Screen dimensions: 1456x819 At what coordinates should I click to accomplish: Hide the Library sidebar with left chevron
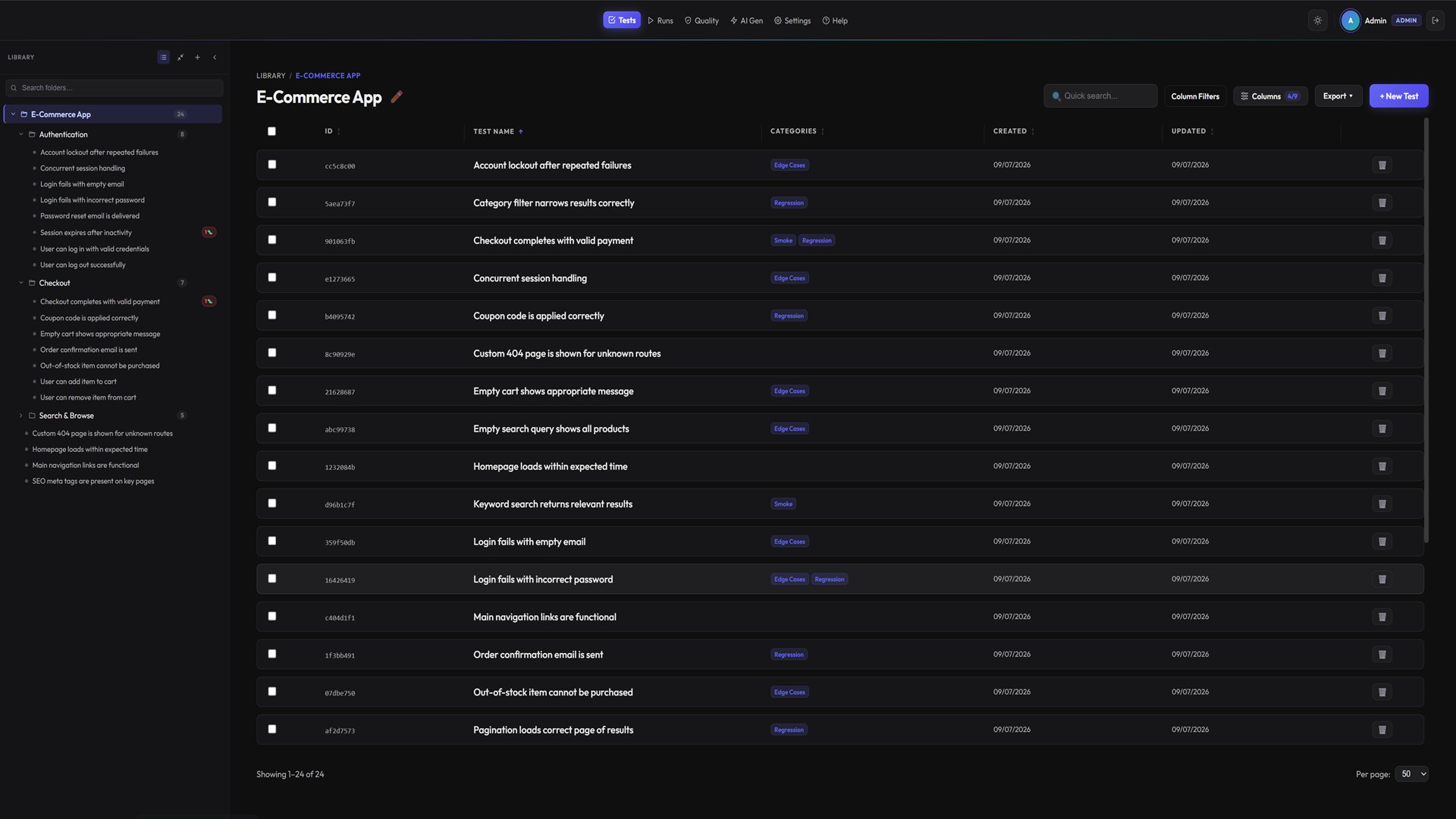(215, 57)
